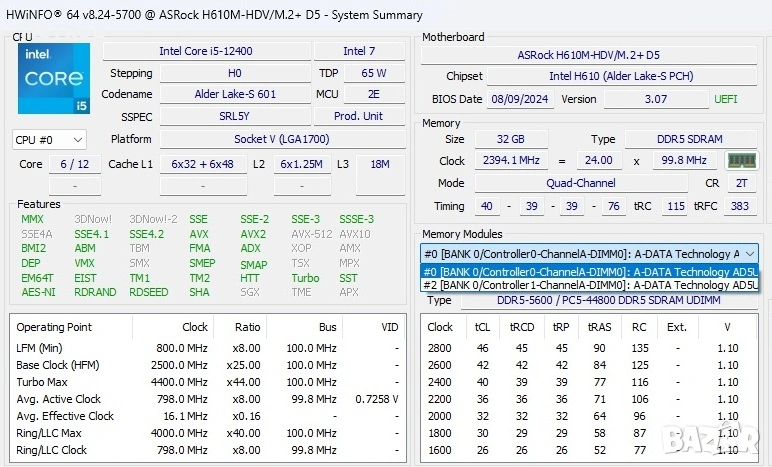Collapse the Memory Modules dropdown arrow
This screenshot has height=467, width=772.
pos(750,254)
